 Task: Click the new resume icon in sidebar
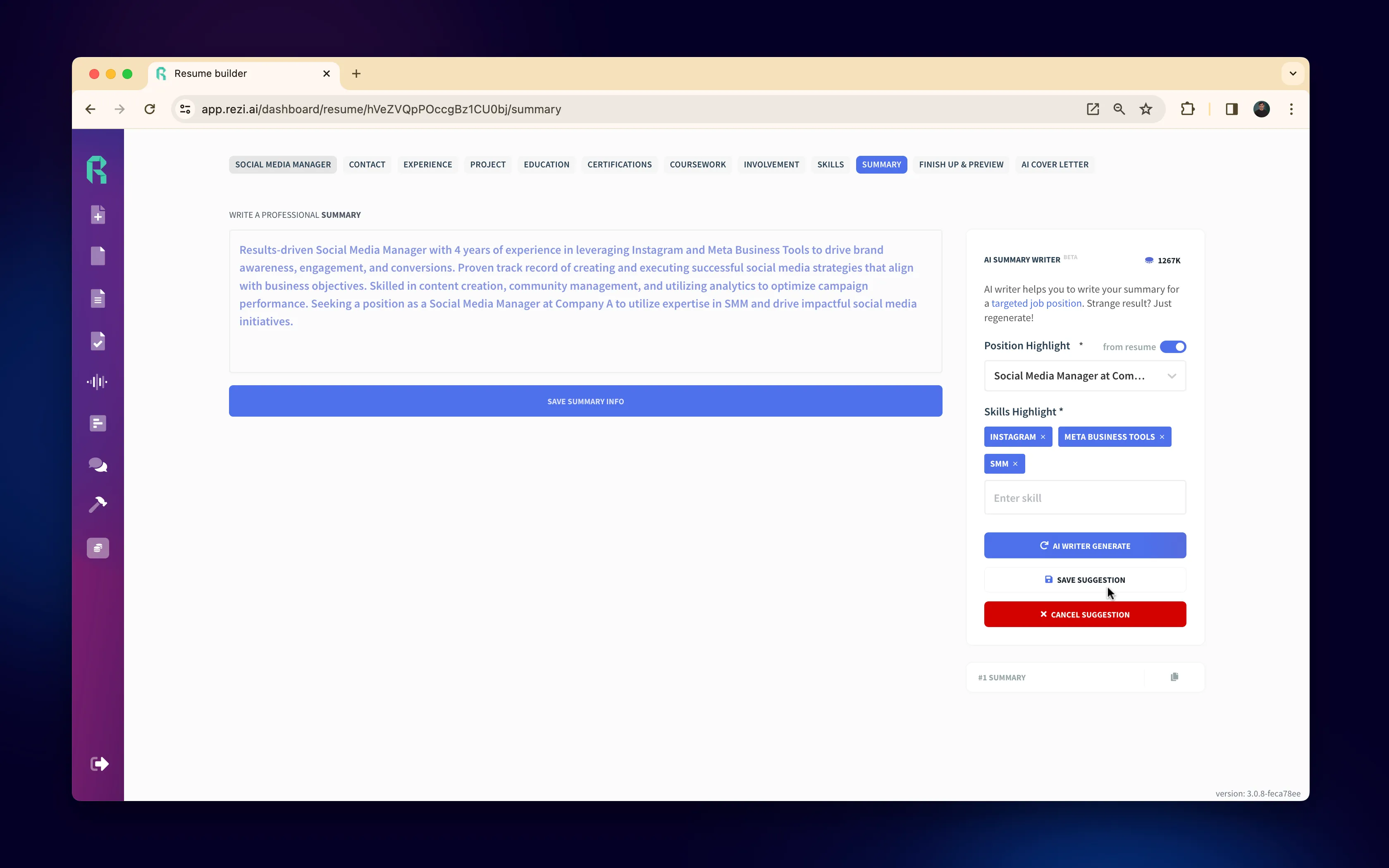pos(98,215)
